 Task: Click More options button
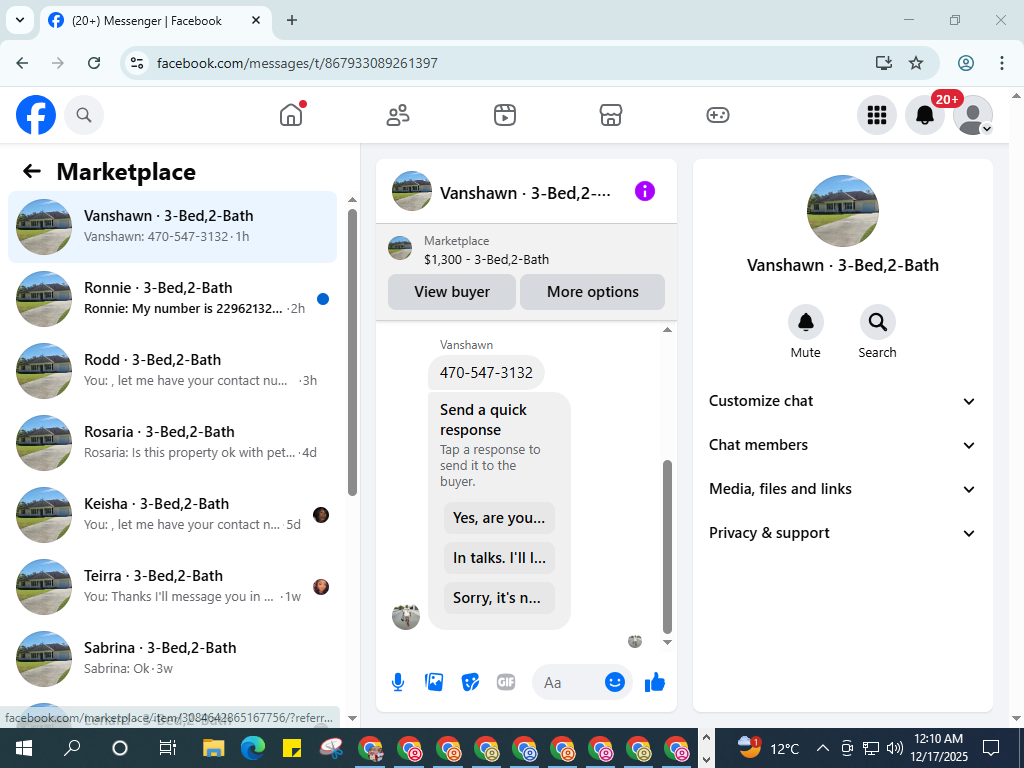pos(592,292)
